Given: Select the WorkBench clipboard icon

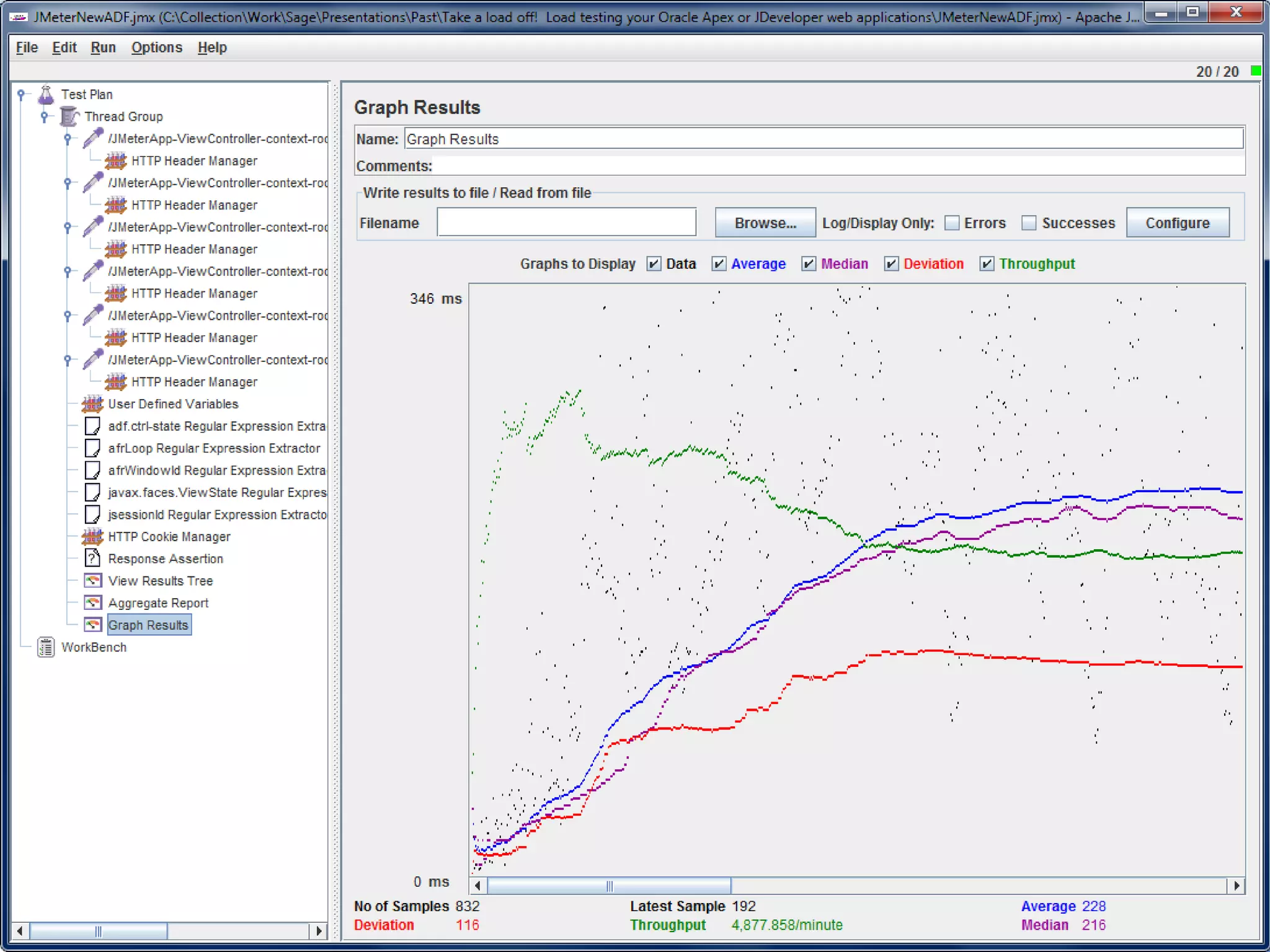Looking at the screenshot, I should point(46,647).
